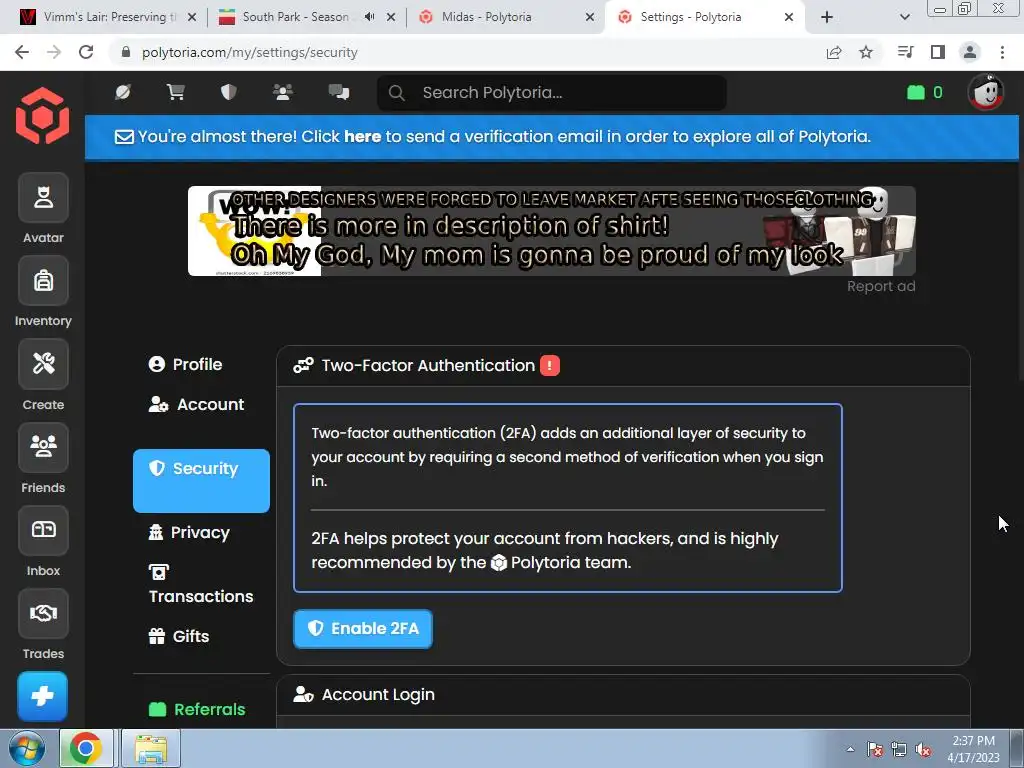Image resolution: width=1024 pixels, height=768 pixels.
Task: Click the 2FA red warning exclamation badge
Action: click(550, 366)
